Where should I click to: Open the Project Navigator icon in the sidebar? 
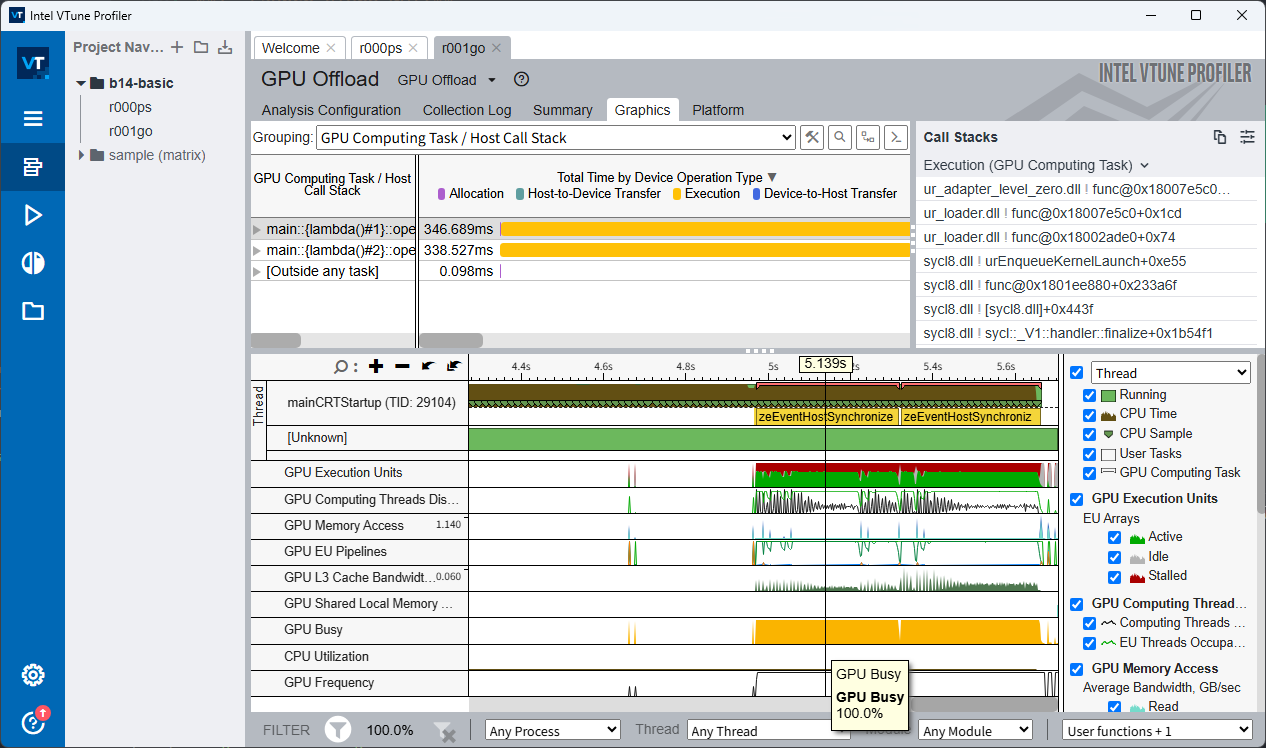(x=33, y=167)
